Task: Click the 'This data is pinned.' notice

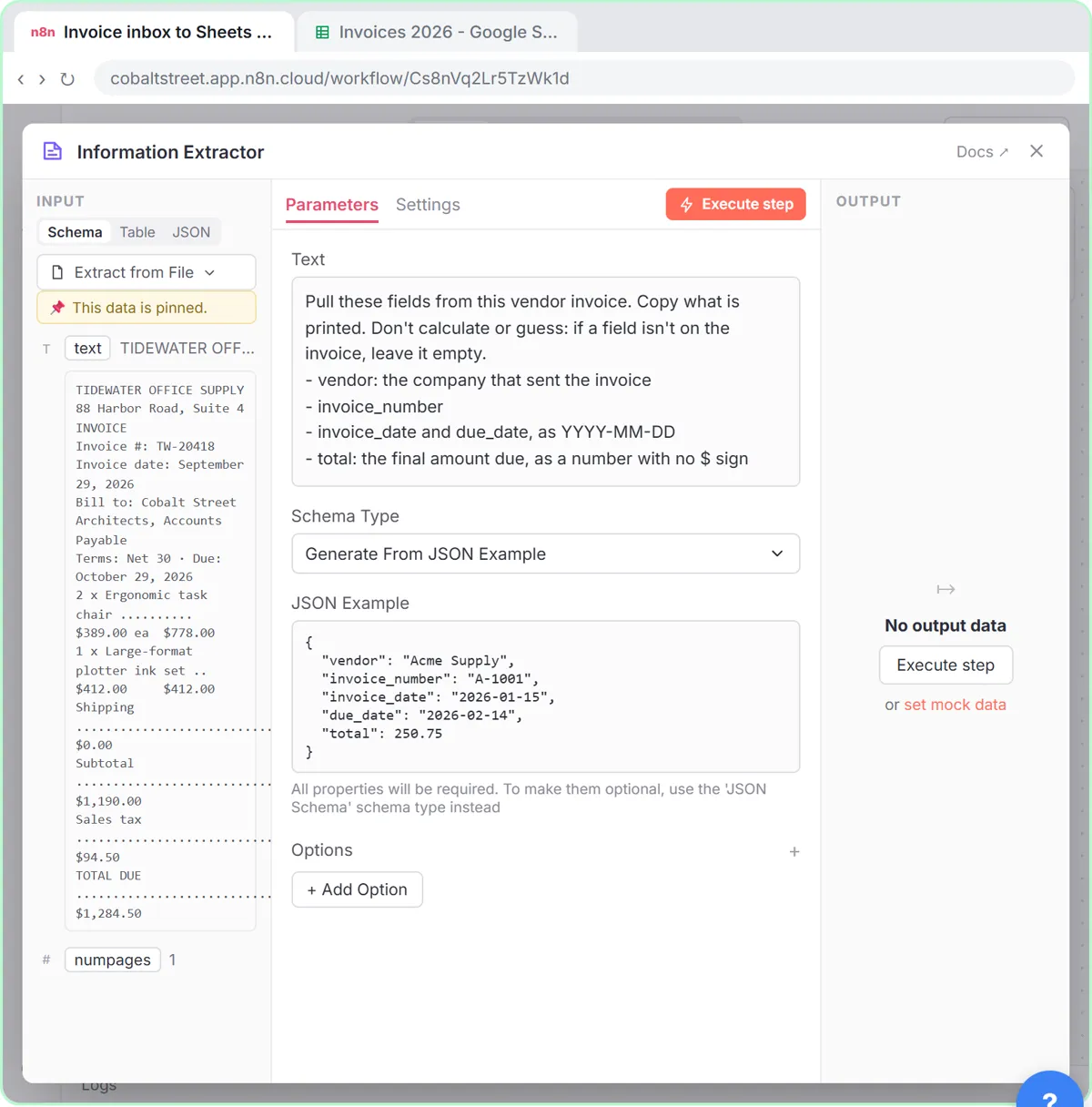Action: 147,308
